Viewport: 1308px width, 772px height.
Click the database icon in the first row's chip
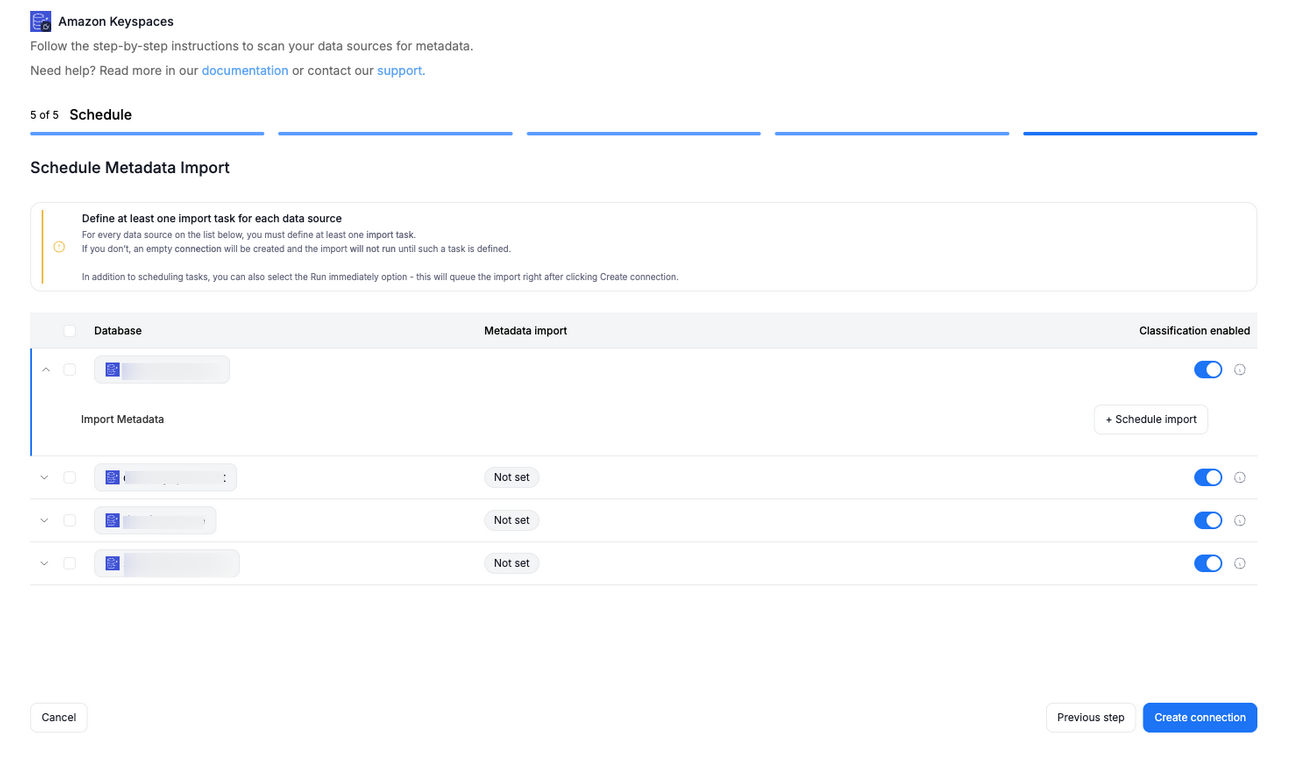pos(113,370)
